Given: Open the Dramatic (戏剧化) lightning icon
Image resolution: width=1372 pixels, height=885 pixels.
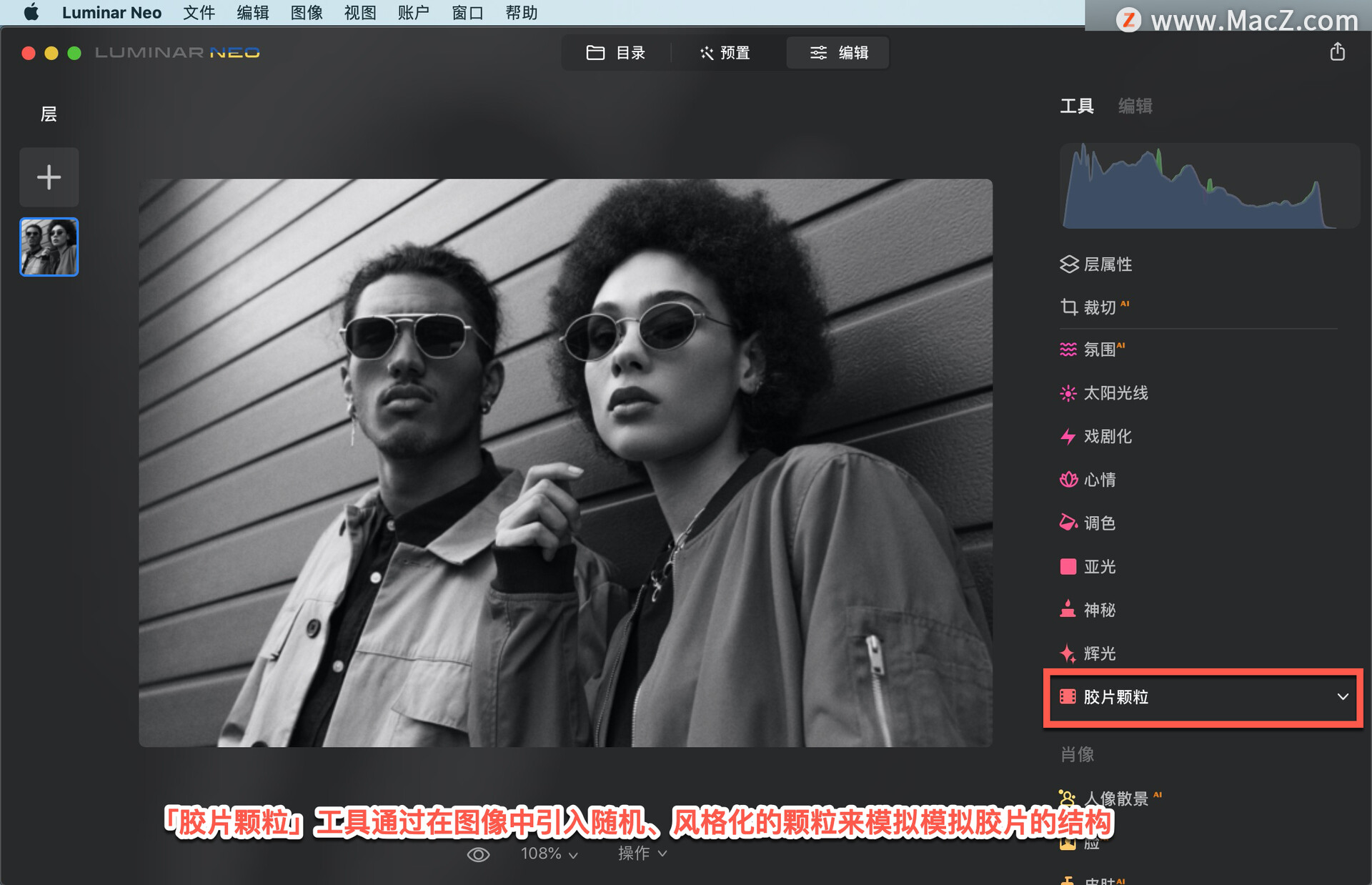Looking at the screenshot, I should point(1068,436).
